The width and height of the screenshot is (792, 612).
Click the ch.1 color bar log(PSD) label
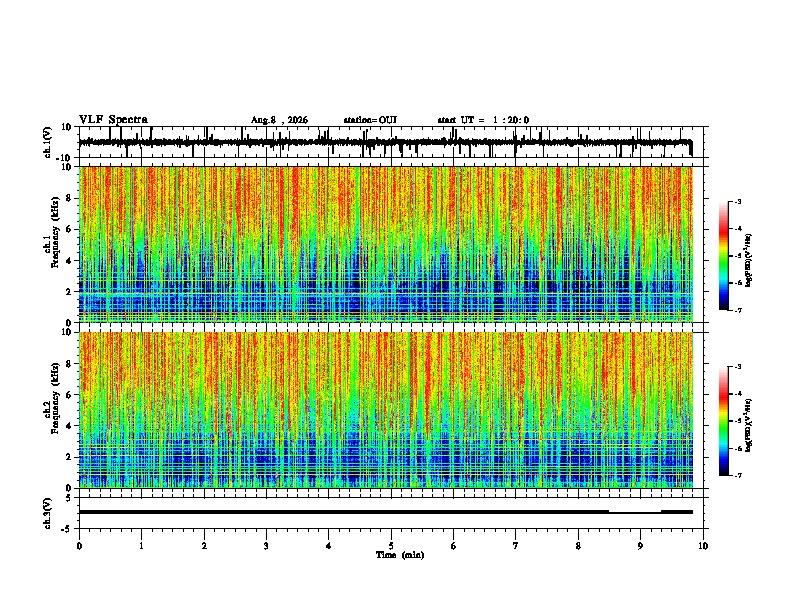[748, 261]
